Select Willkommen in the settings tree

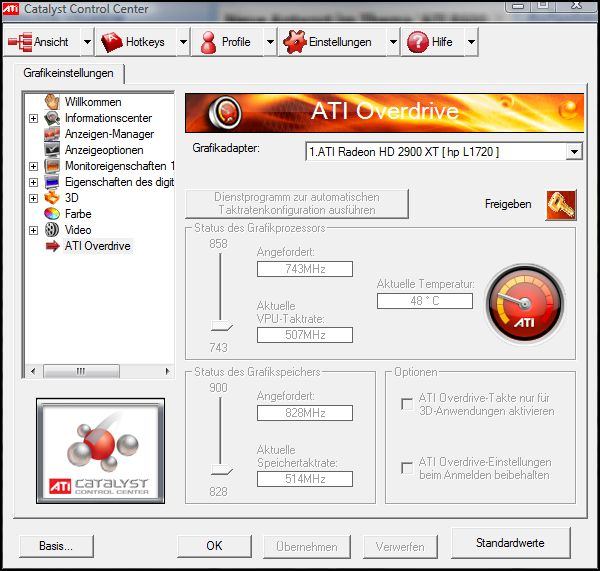[x=93, y=102]
